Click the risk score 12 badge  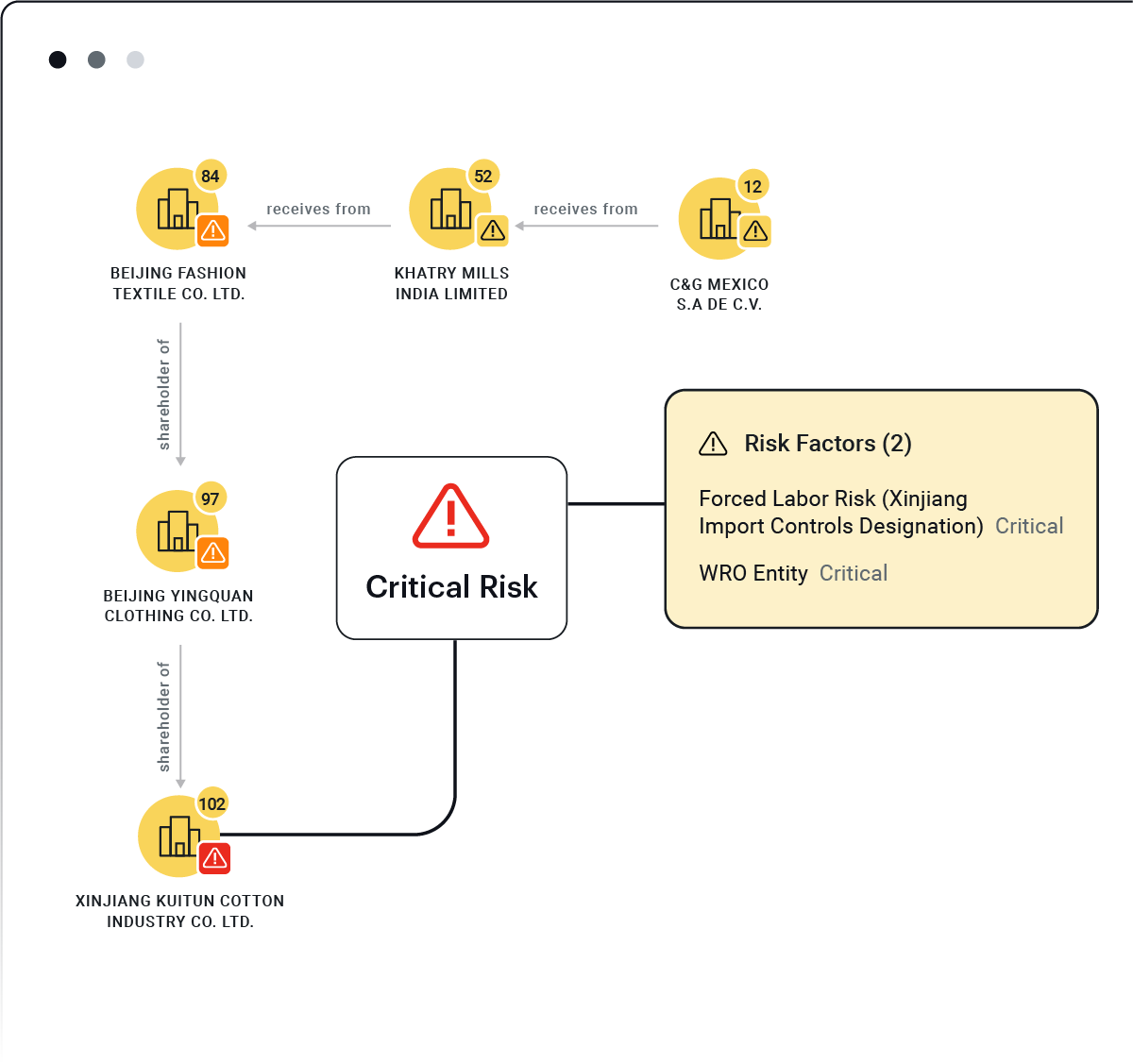[753, 186]
